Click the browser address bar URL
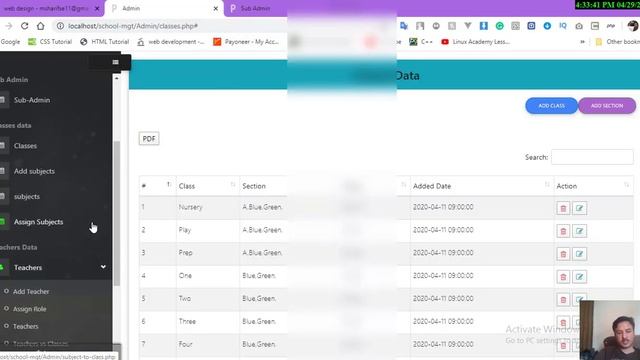Image resolution: width=640 pixels, height=360 pixels. tap(133, 26)
